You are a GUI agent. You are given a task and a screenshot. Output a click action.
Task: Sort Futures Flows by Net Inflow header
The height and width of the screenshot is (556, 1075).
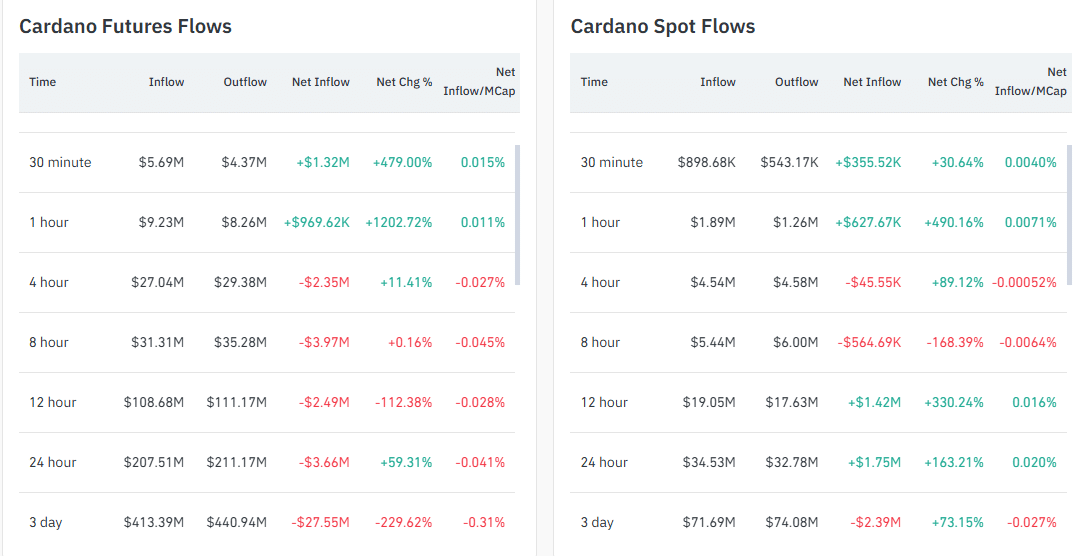click(x=320, y=82)
